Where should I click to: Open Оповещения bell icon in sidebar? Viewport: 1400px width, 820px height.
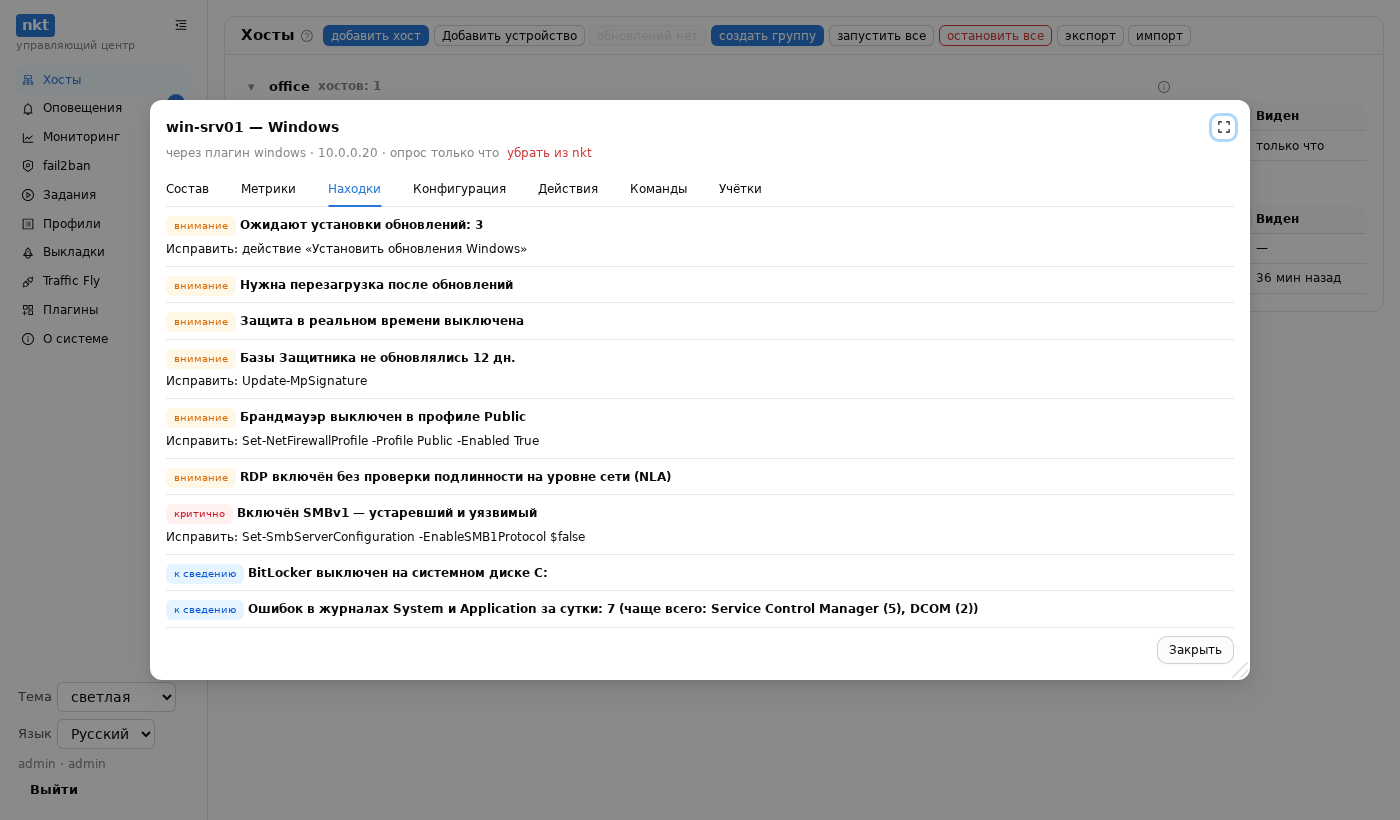tap(28, 108)
